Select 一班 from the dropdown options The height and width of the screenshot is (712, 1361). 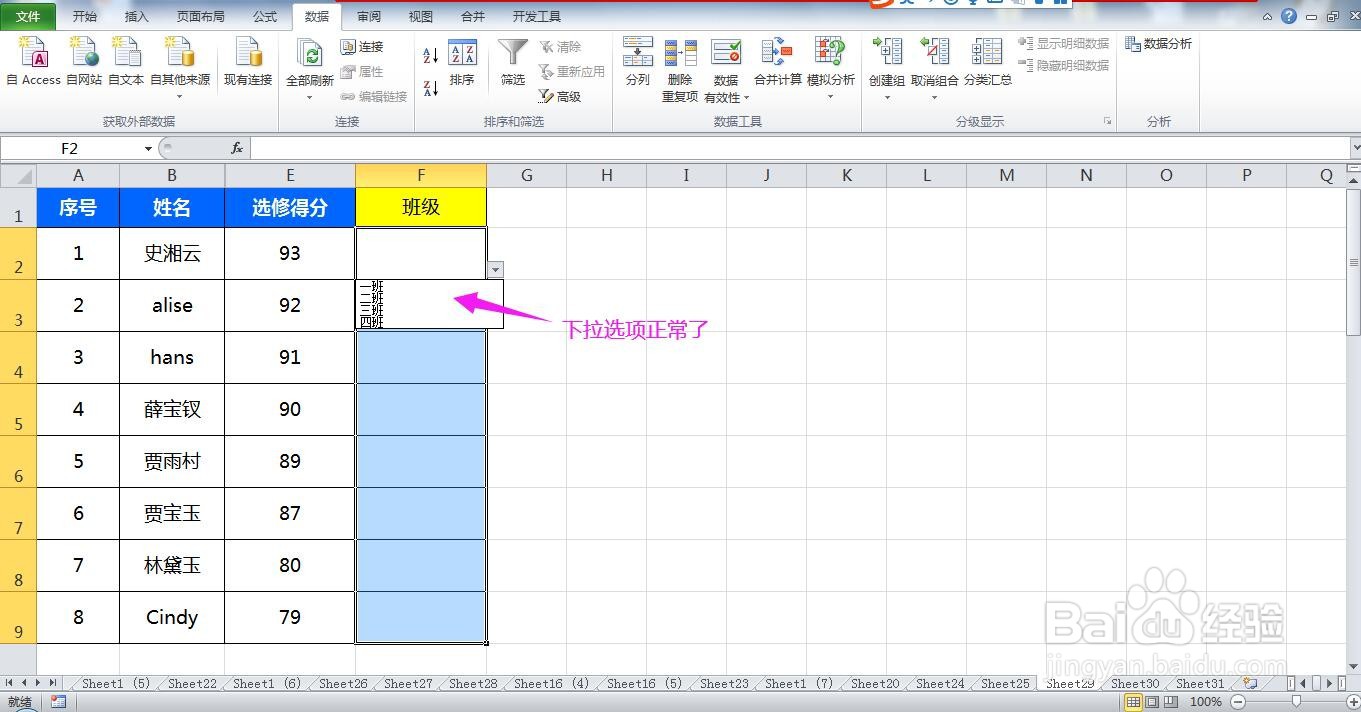tap(370, 288)
